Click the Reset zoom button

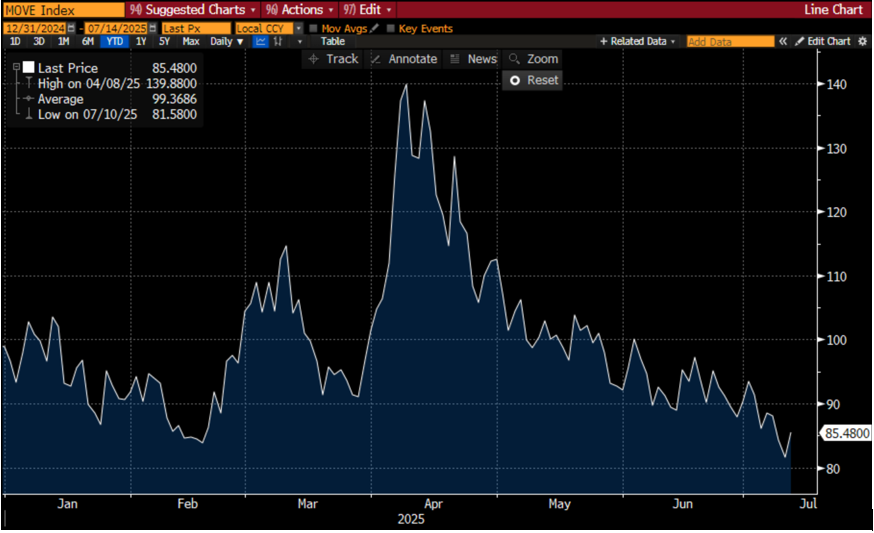coord(533,80)
